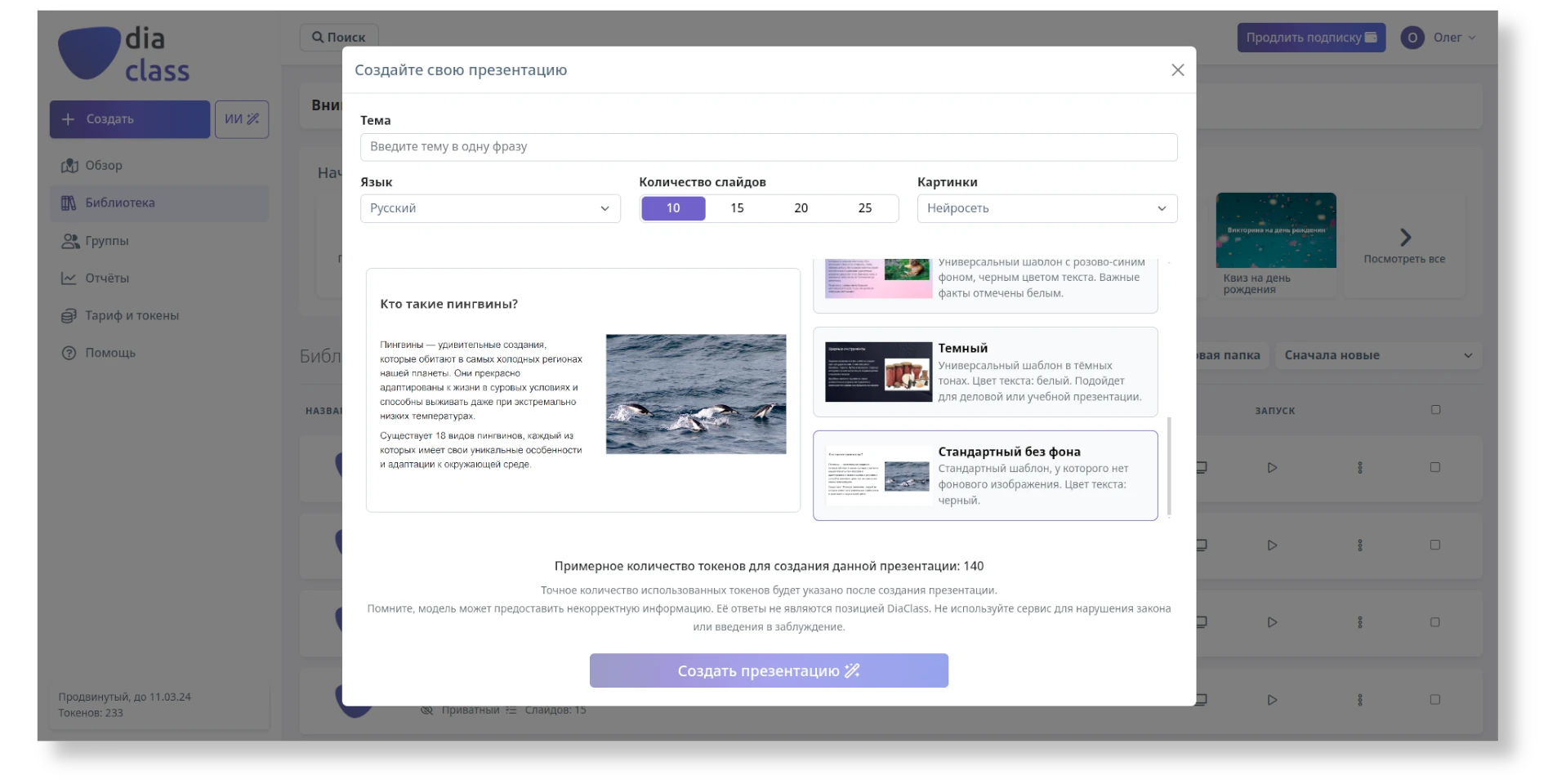The image size is (1566, 784).
Task: Click Продлить подписку button
Action: pyautogui.click(x=1310, y=38)
